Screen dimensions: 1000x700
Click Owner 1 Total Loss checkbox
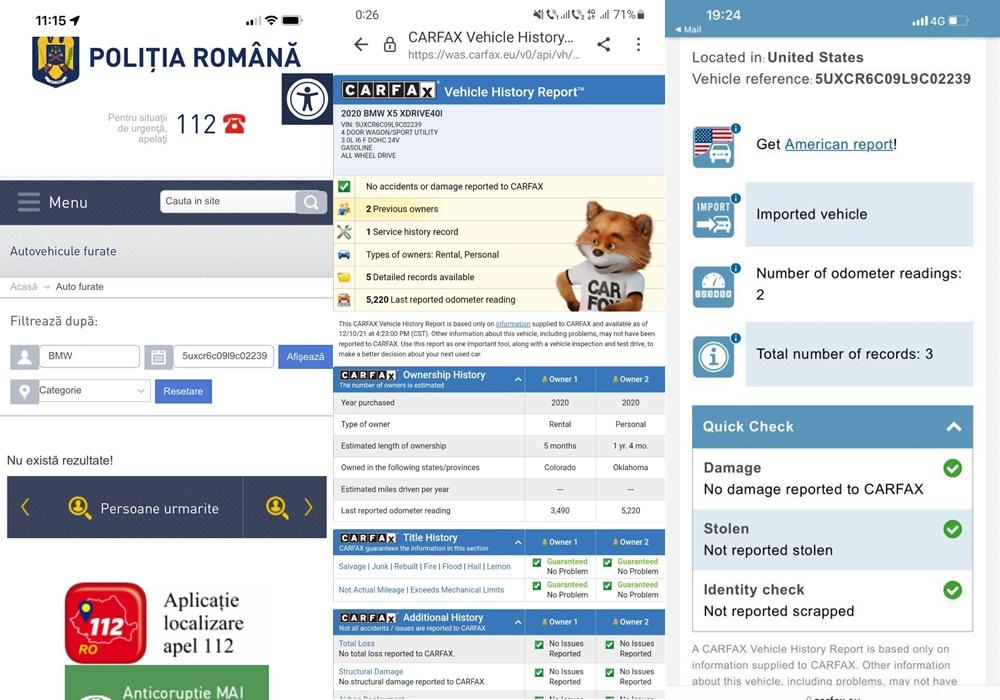pyautogui.click(x=537, y=645)
